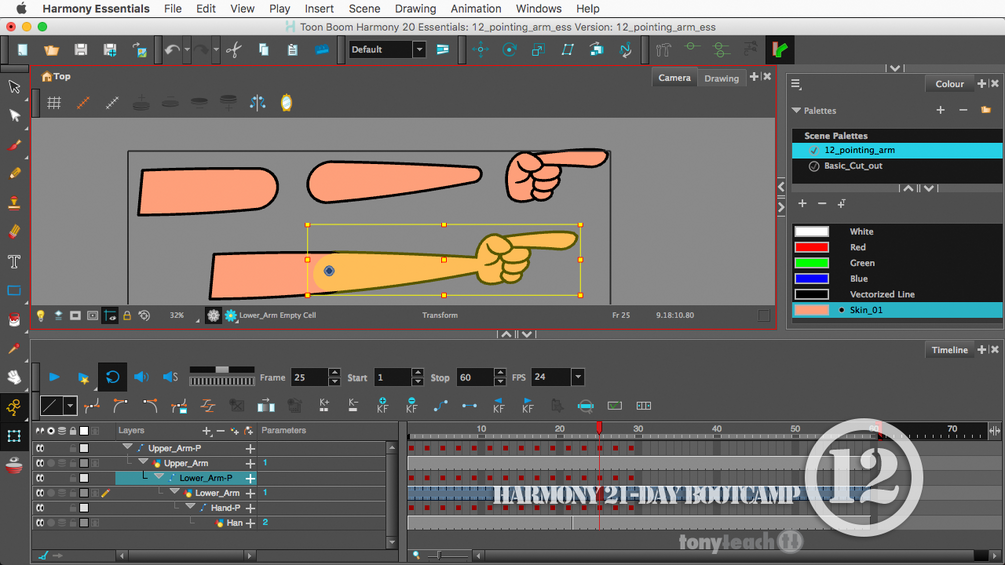Open the Animation menu
The width and height of the screenshot is (1005, 565).
[476, 8]
